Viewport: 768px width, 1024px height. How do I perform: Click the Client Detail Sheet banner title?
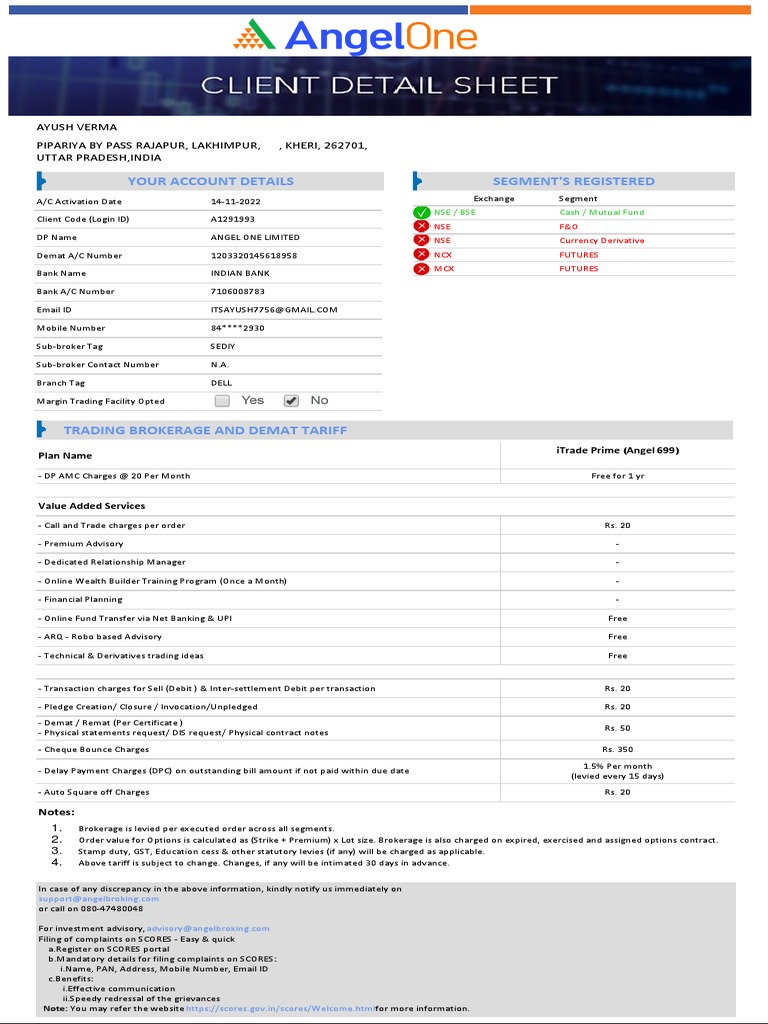pos(379,85)
